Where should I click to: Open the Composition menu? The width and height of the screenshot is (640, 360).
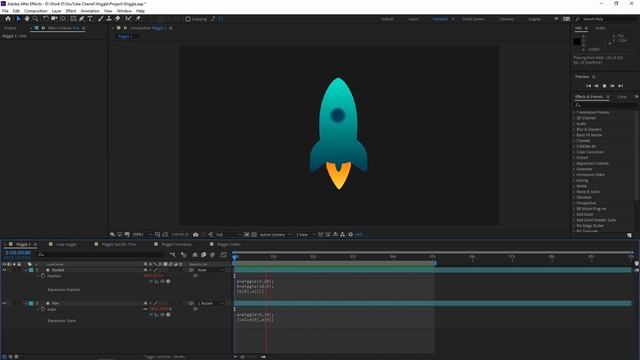coord(36,11)
